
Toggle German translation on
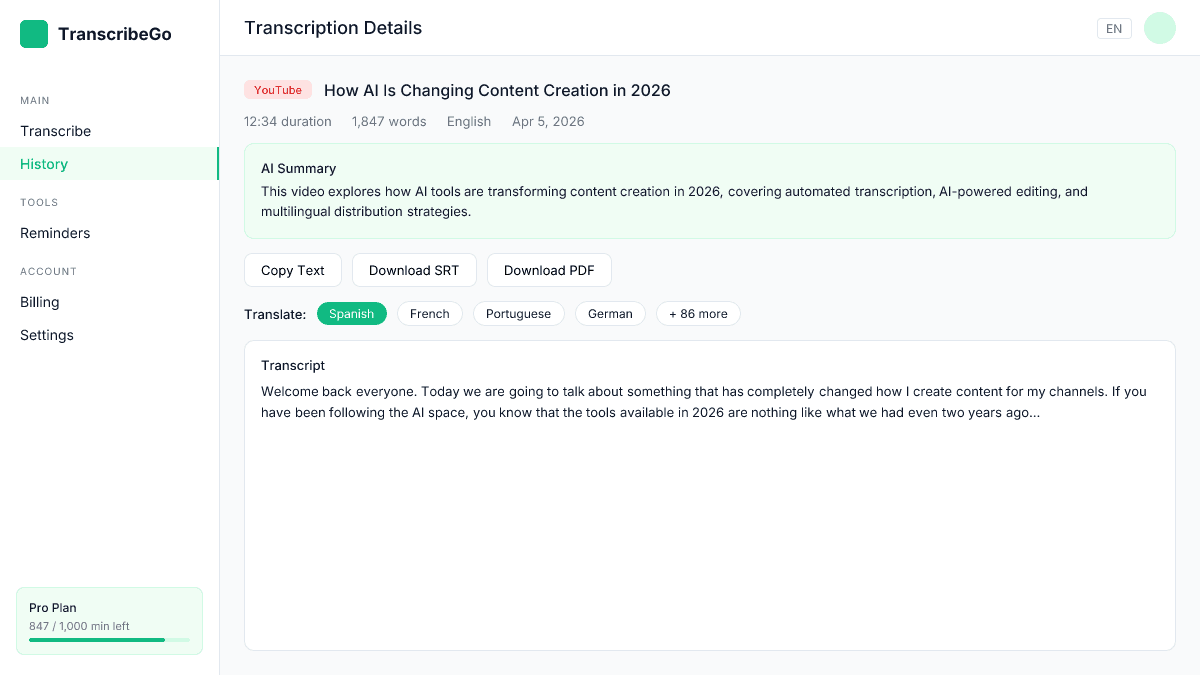(x=610, y=313)
